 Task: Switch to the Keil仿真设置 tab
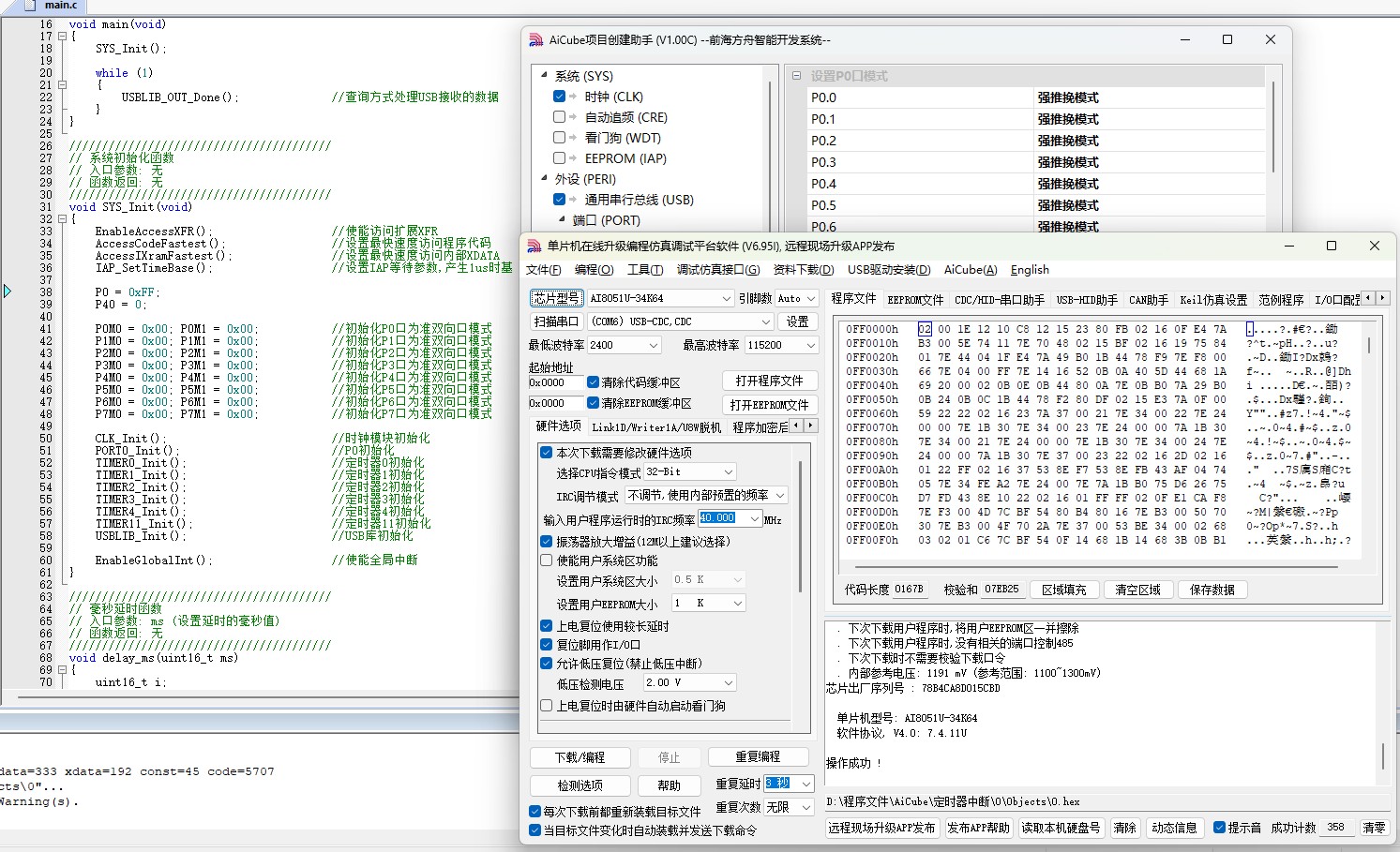pos(1213,300)
